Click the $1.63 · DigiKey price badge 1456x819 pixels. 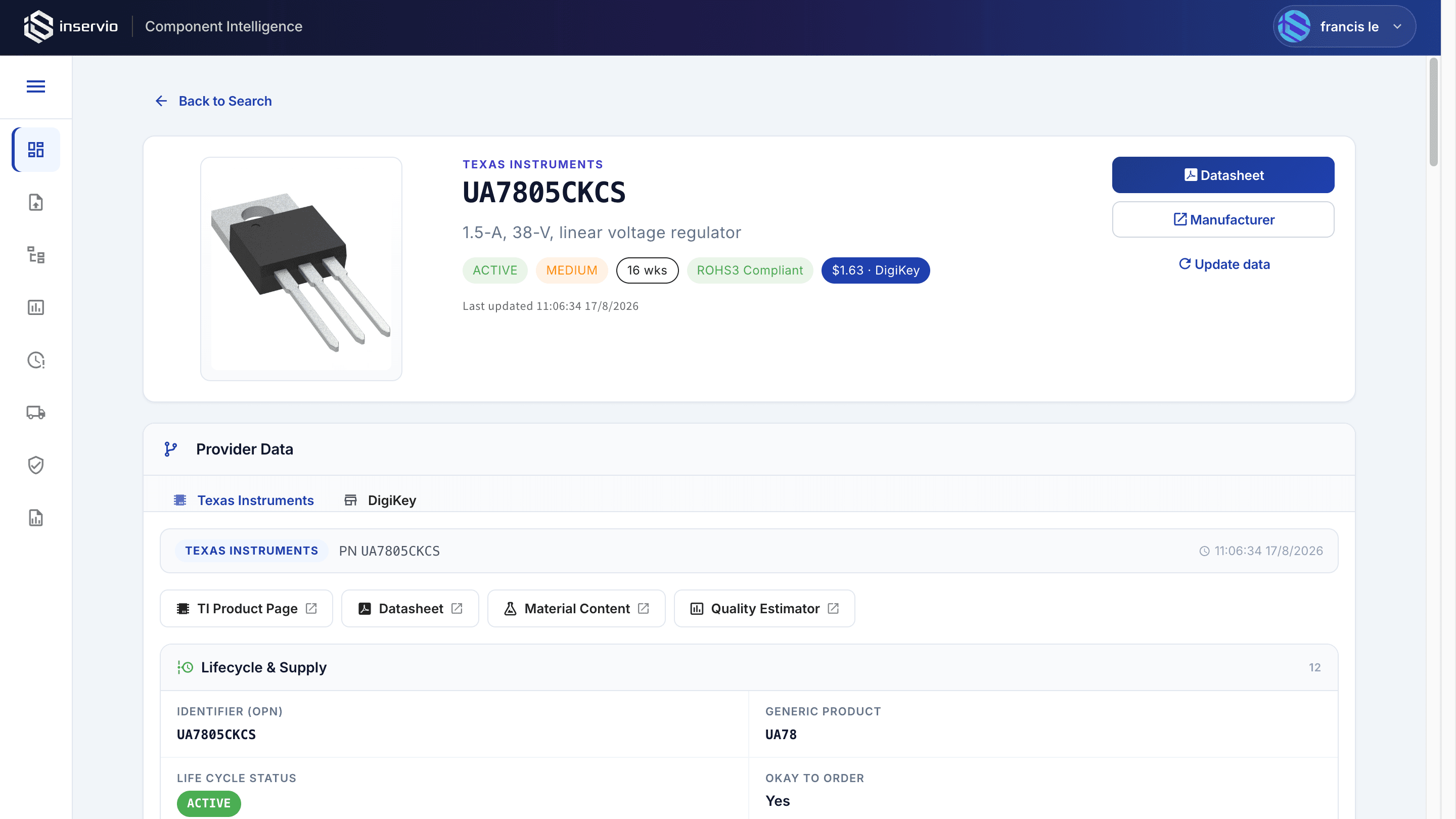pyautogui.click(x=876, y=271)
